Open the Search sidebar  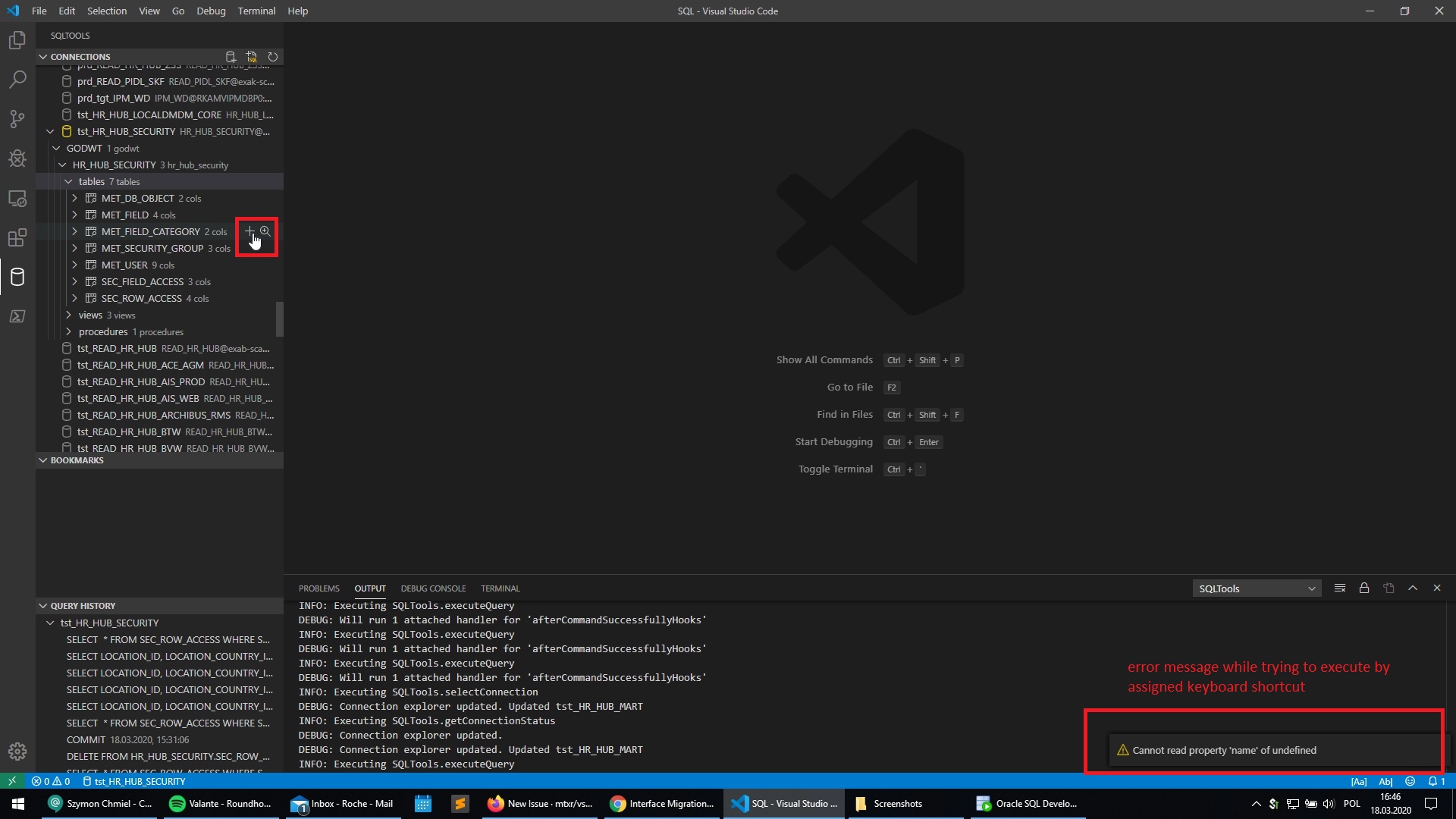click(x=17, y=79)
